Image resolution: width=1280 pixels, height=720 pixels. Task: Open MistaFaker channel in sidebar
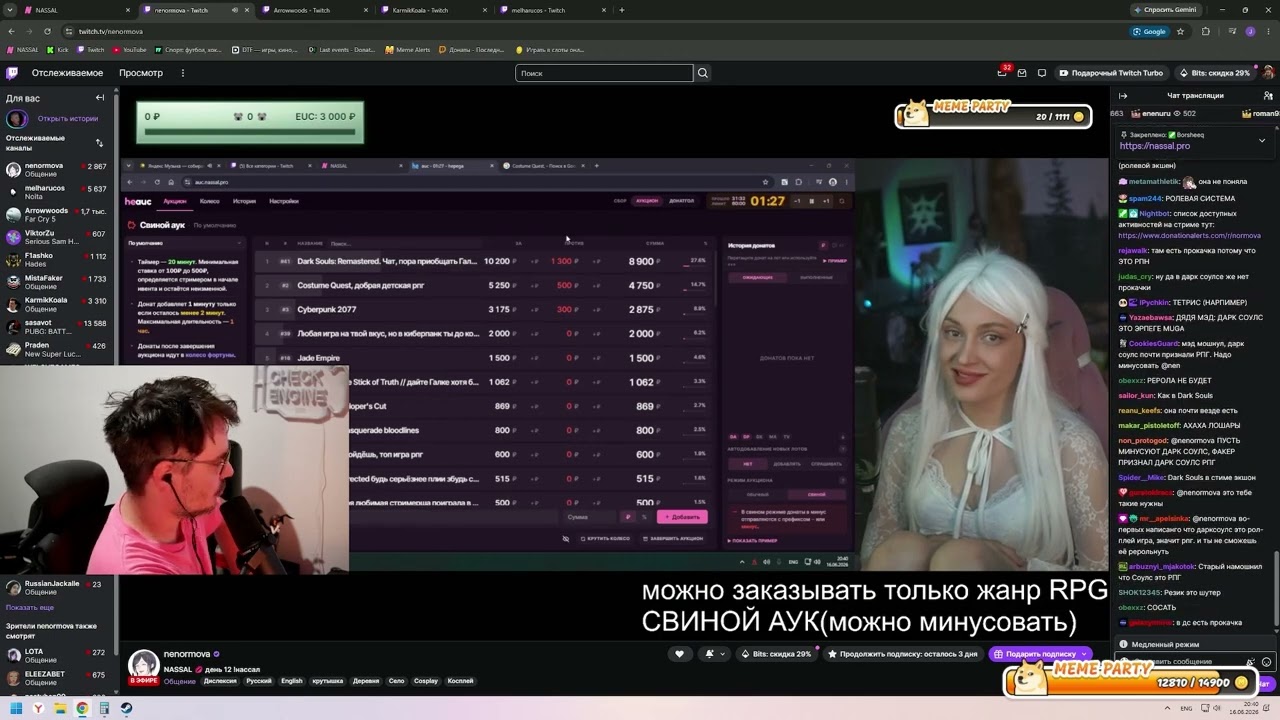(x=58, y=282)
